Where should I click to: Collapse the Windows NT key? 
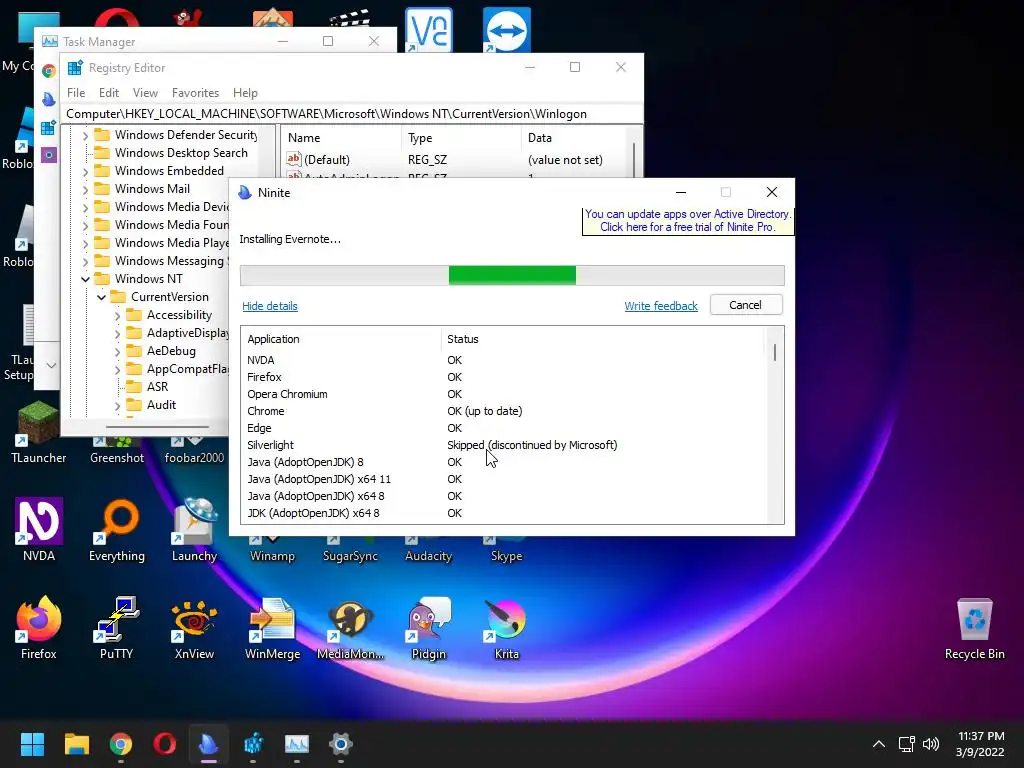86,279
